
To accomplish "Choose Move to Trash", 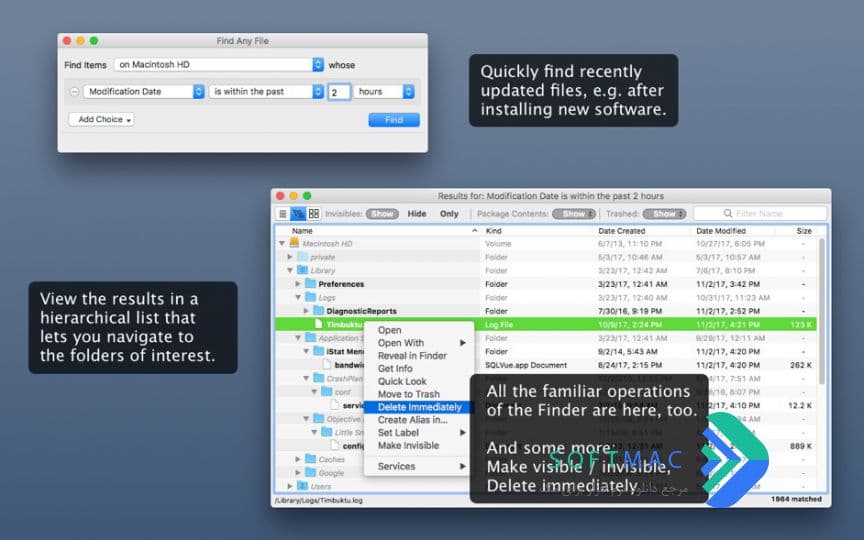I will (x=417, y=394).
